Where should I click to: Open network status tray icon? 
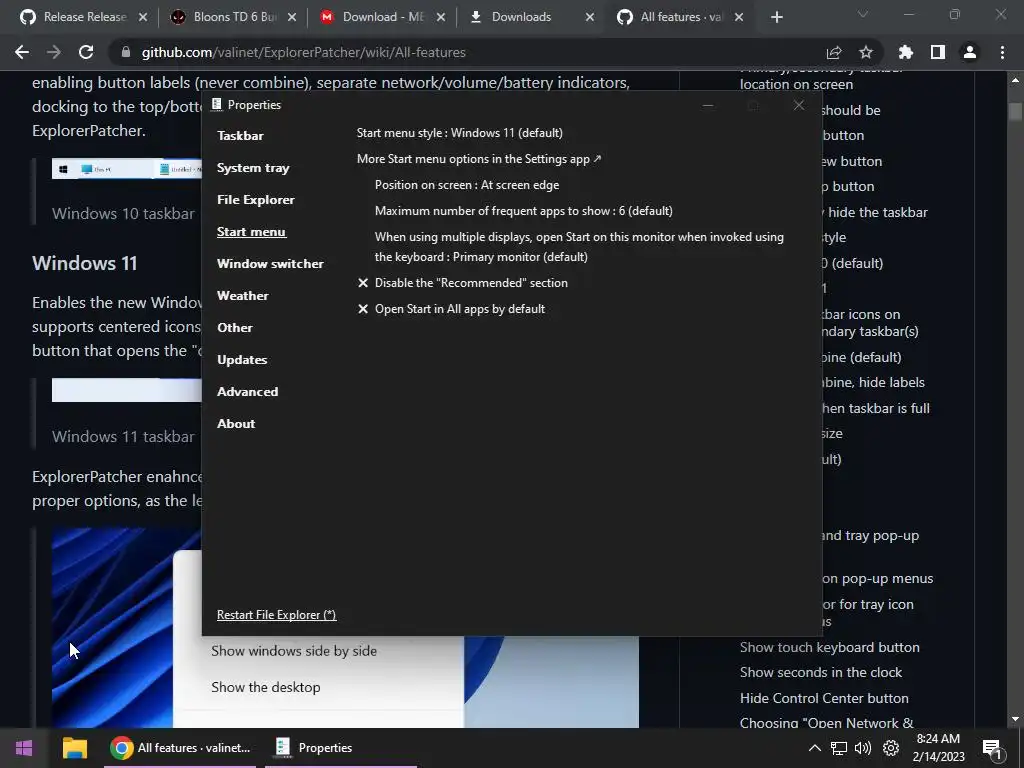pos(839,748)
